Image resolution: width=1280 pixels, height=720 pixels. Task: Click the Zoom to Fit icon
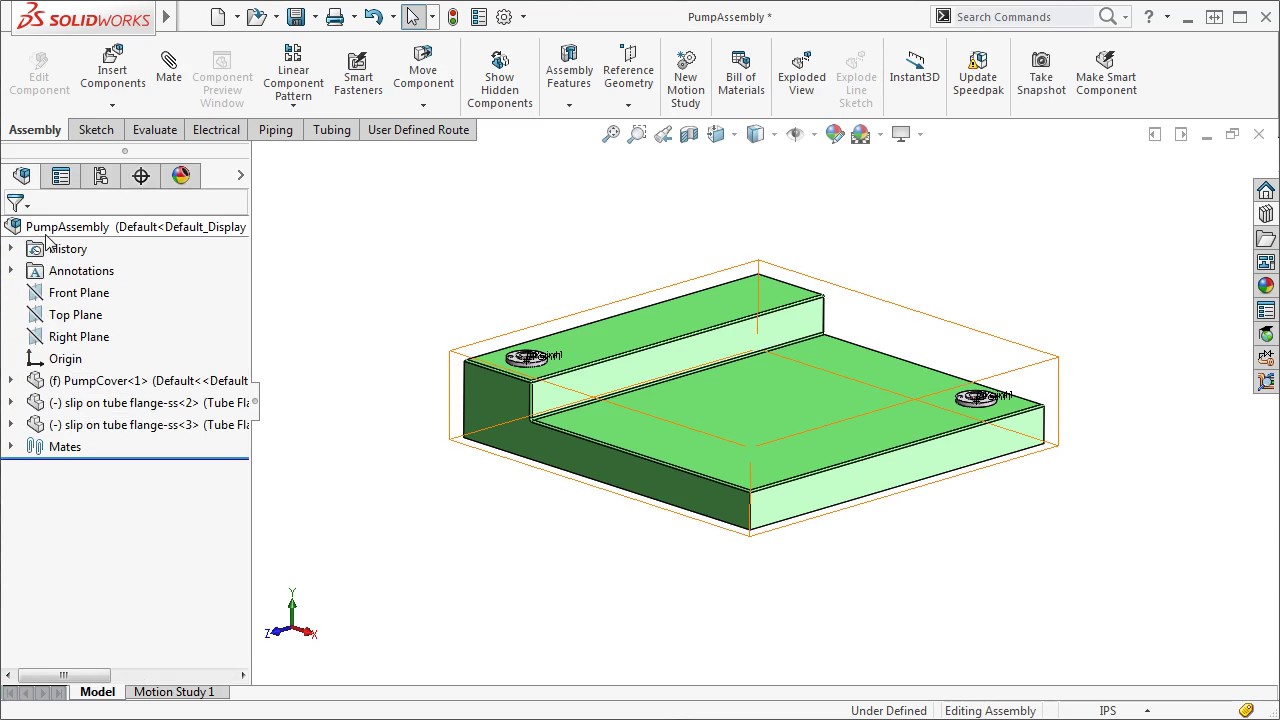click(x=611, y=134)
